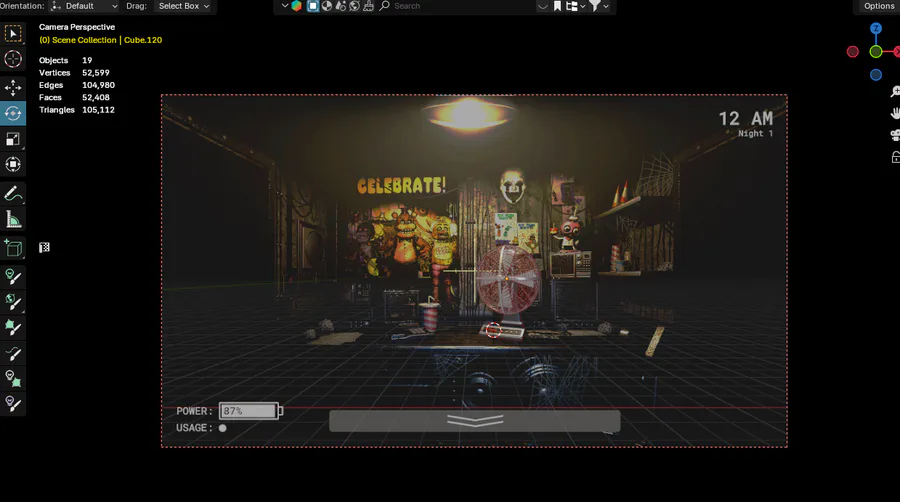Click the 12 AM clock text

tap(746, 119)
